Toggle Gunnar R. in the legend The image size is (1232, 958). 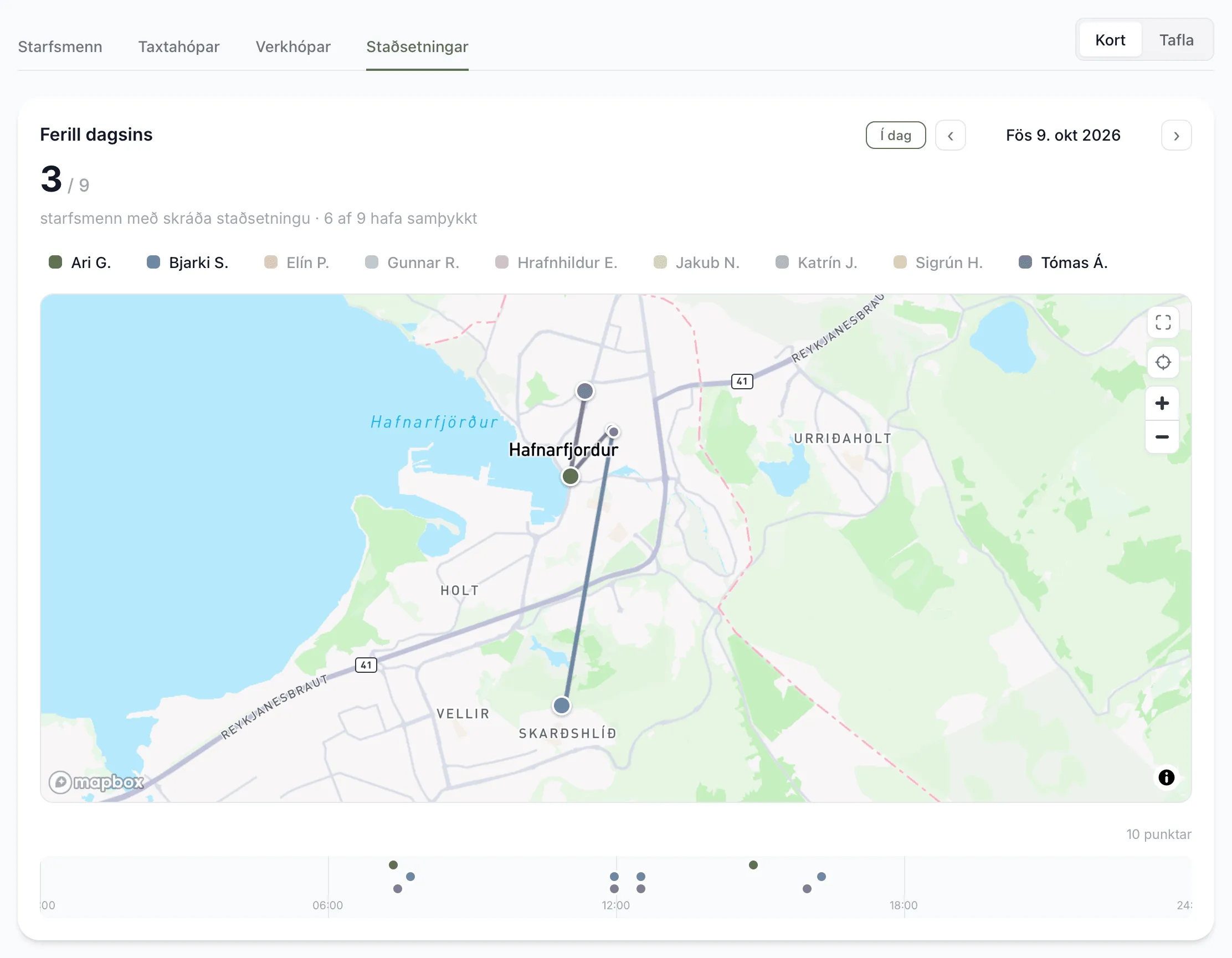click(412, 263)
